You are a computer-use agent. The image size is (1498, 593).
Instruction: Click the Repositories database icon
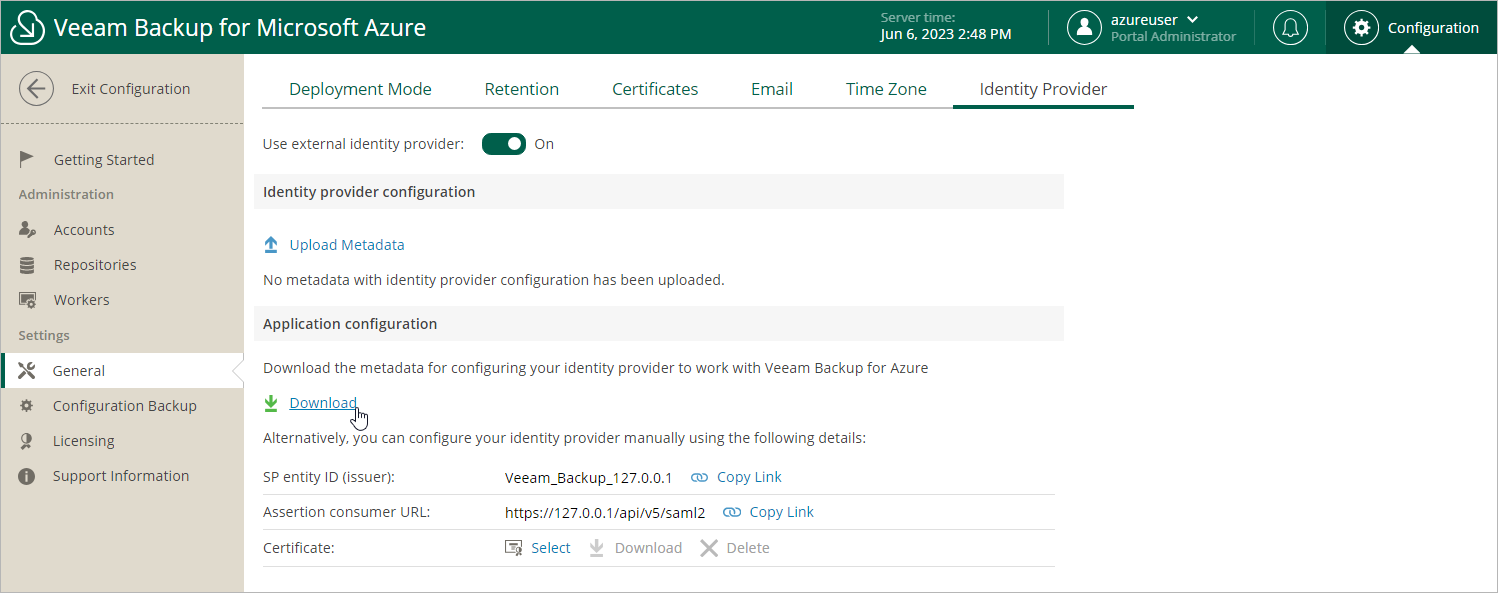pos(27,265)
